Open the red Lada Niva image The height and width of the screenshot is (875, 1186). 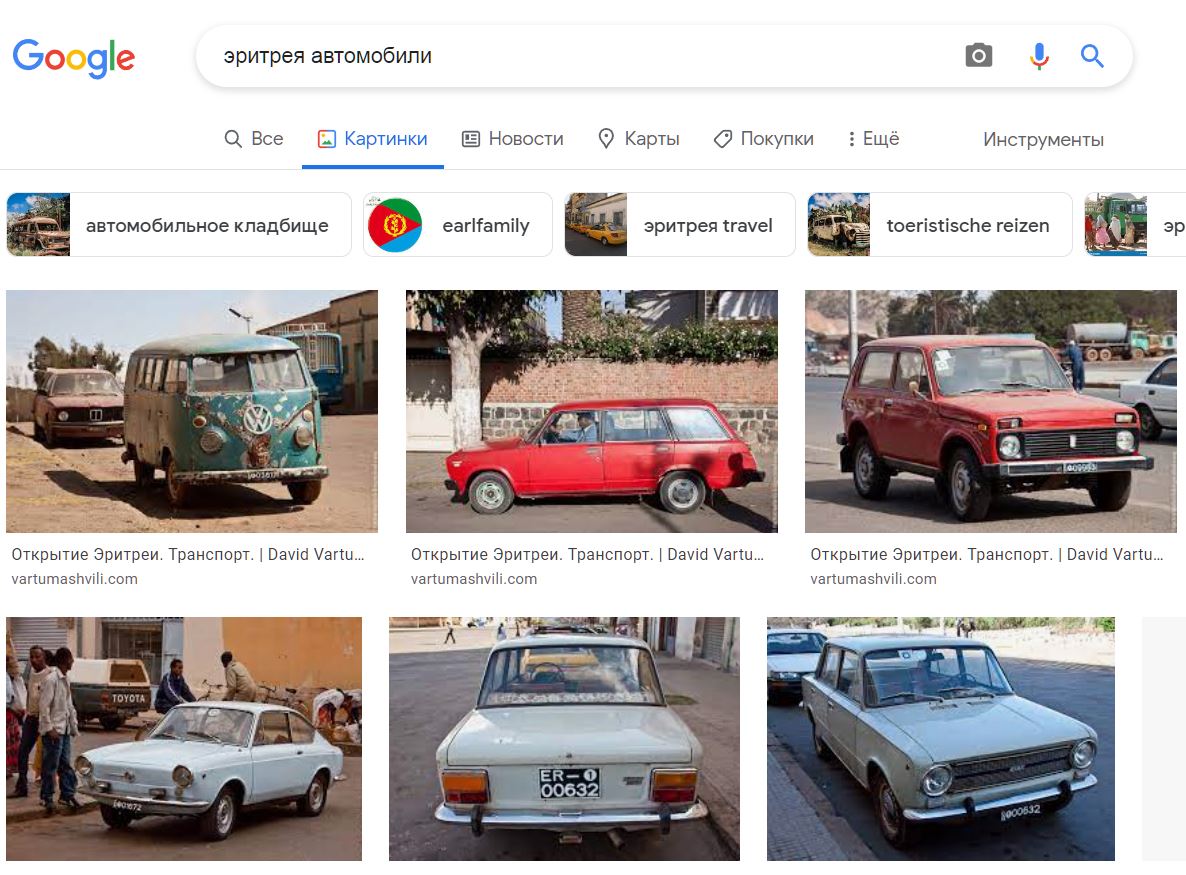click(991, 411)
